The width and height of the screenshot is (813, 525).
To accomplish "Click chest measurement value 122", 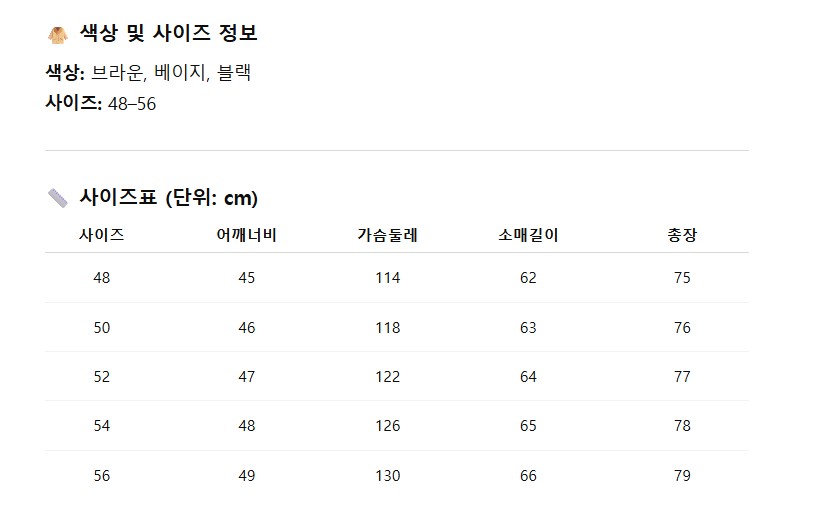I will [x=387, y=377].
